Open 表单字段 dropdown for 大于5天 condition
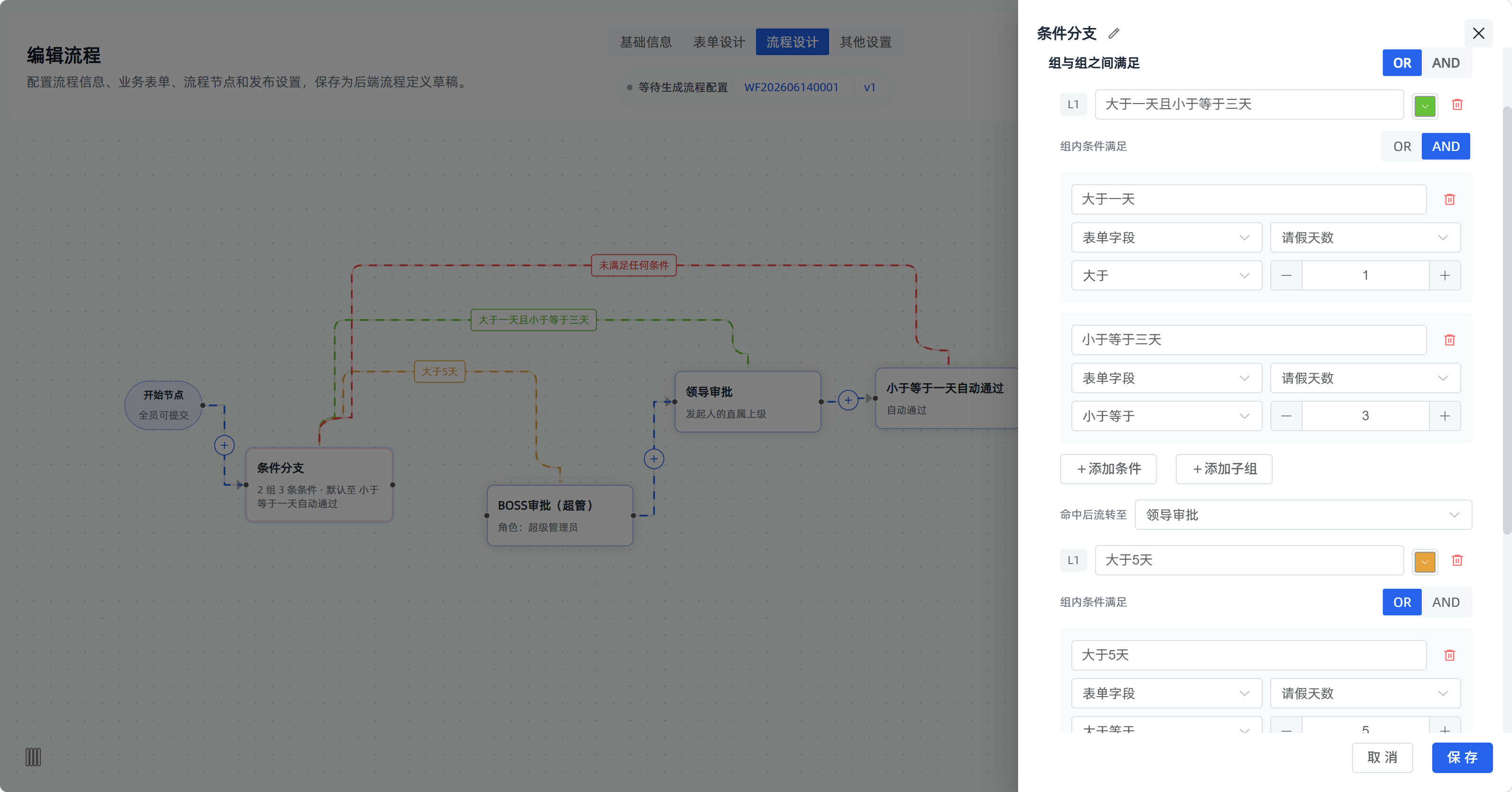1512x792 pixels. [1166, 693]
